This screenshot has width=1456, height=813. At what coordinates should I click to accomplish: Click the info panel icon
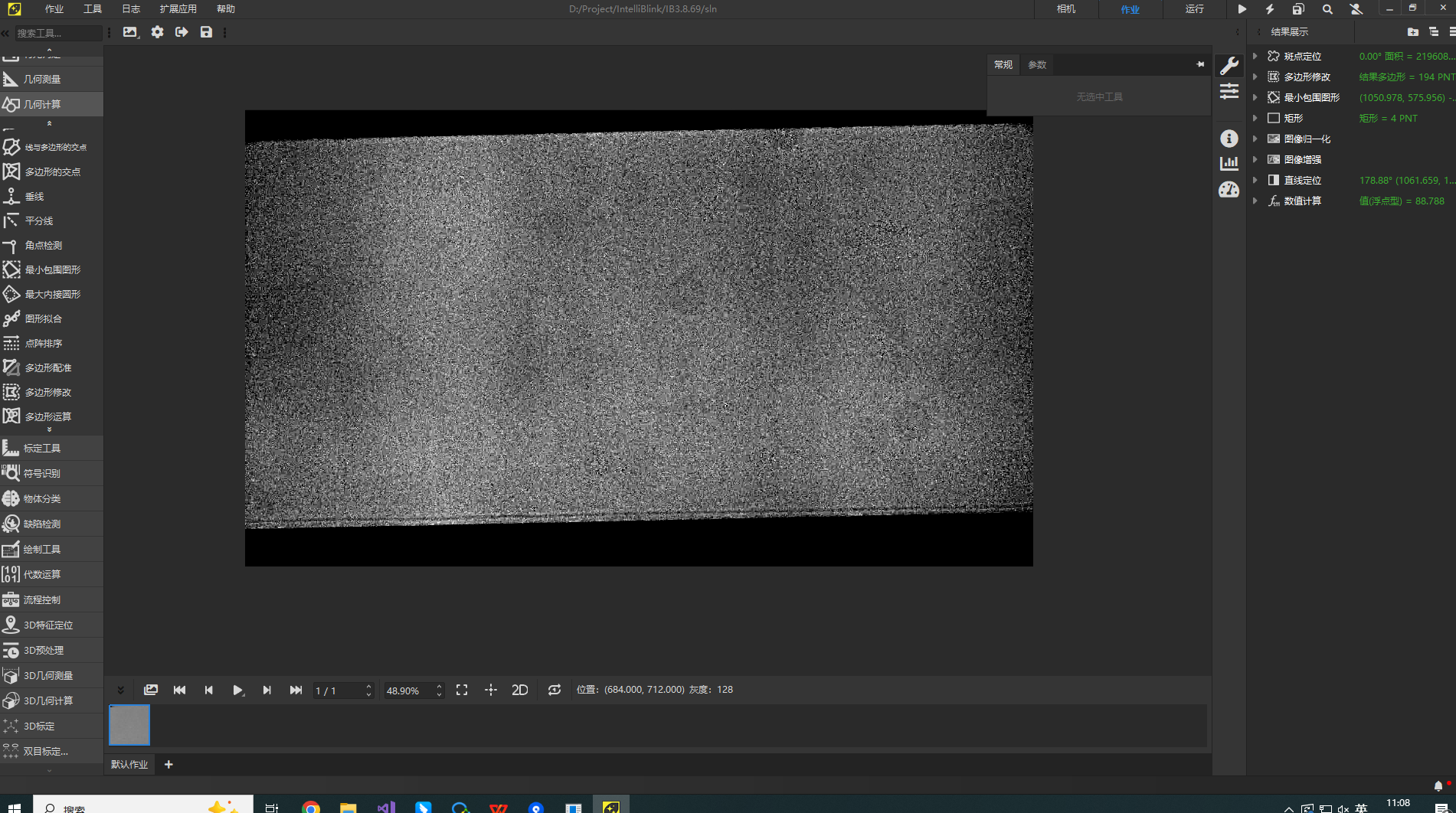1229,139
